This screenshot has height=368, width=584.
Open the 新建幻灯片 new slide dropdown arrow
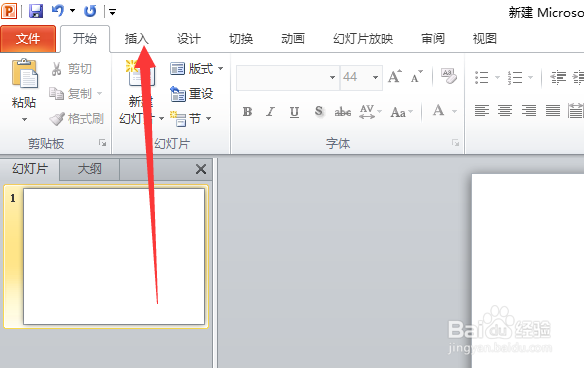coord(161,119)
